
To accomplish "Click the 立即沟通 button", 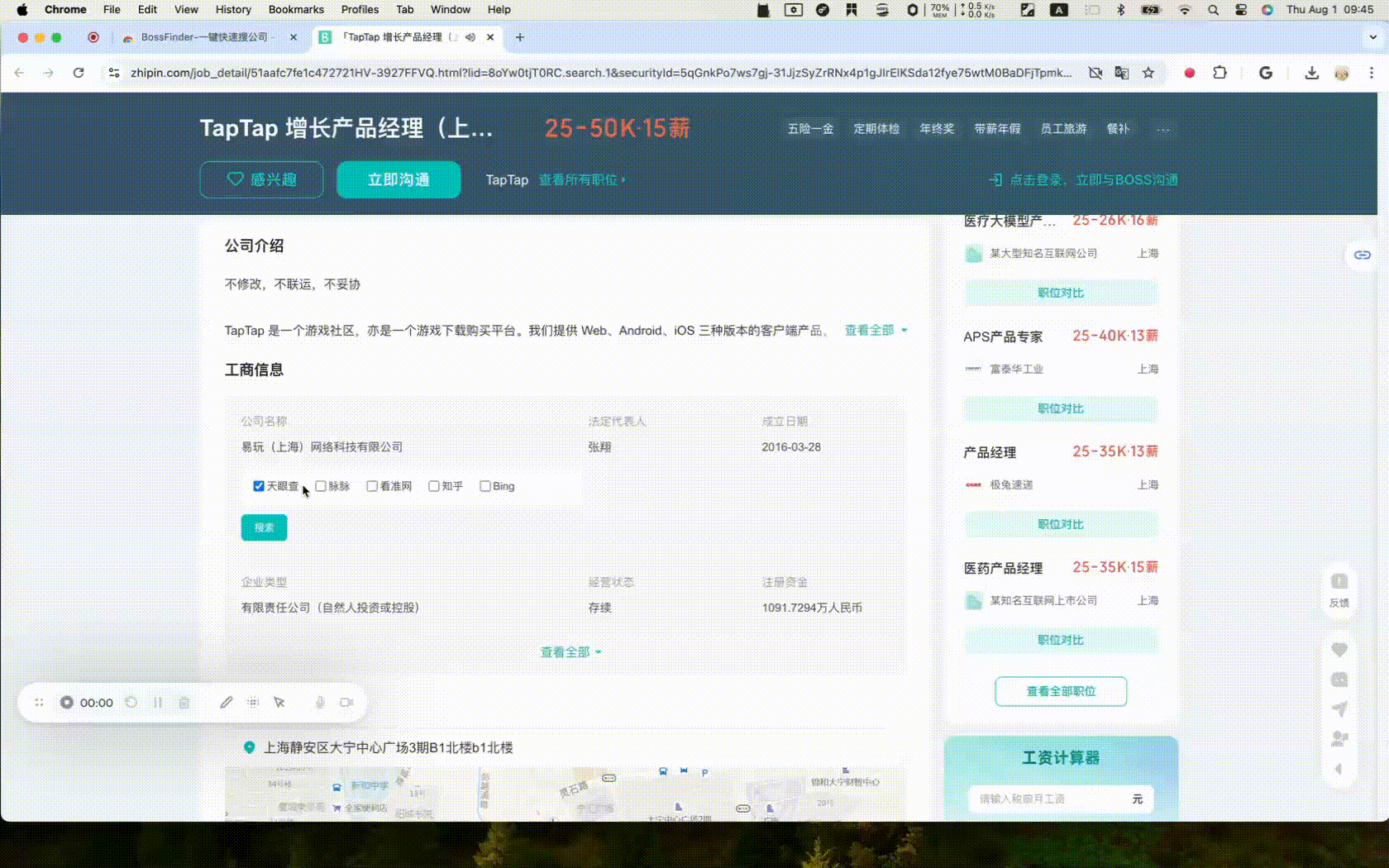I will (399, 179).
